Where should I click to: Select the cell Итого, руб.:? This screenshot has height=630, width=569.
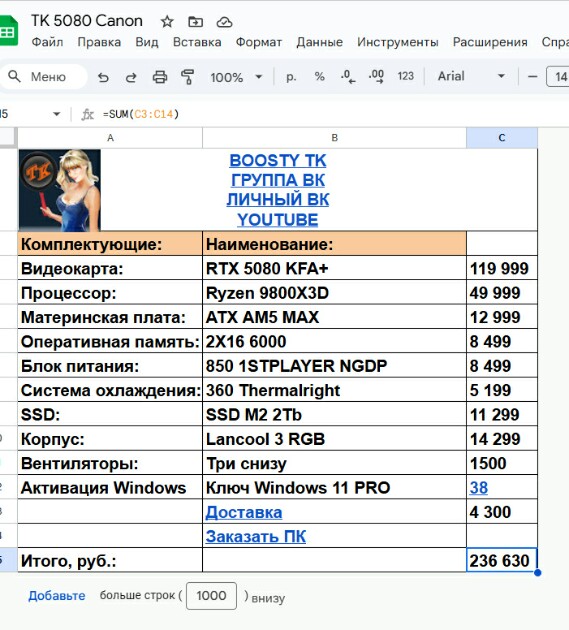[x=110, y=560]
